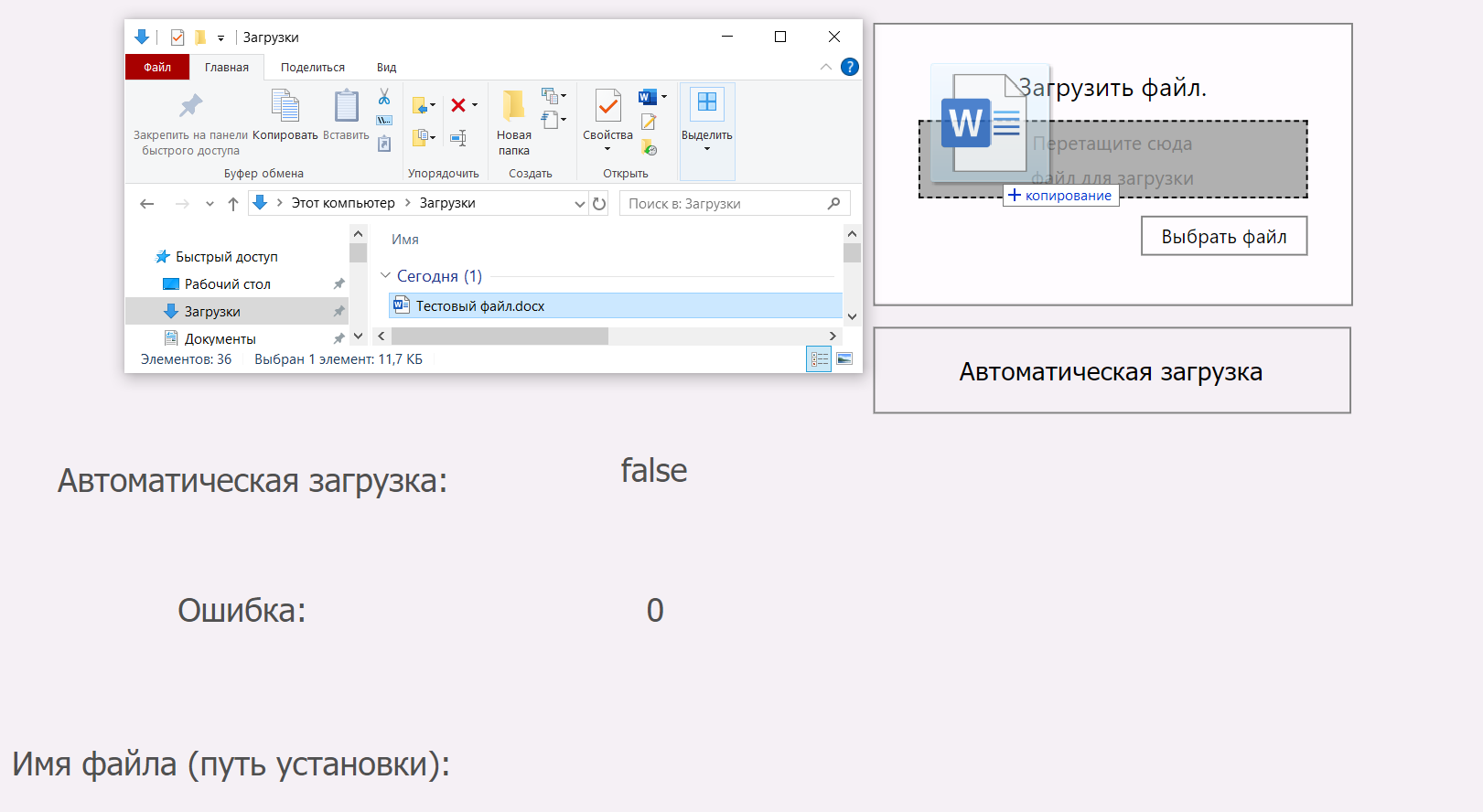The height and width of the screenshot is (812, 1483).
Task: Open the Recent locations dropdown arrow
Action: tap(210, 204)
